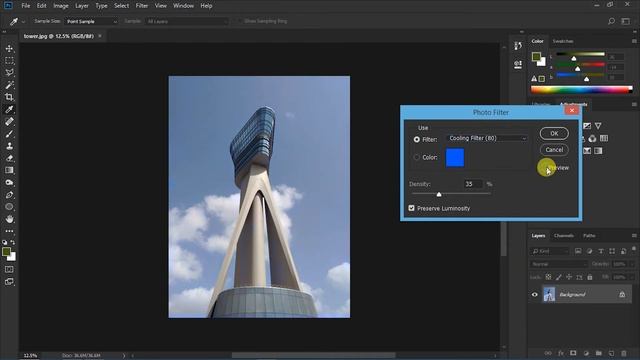Image resolution: width=640 pixels, height=360 pixels.
Task: Open the Sample Size Point Sample dropdown
Action: [91, 21]
